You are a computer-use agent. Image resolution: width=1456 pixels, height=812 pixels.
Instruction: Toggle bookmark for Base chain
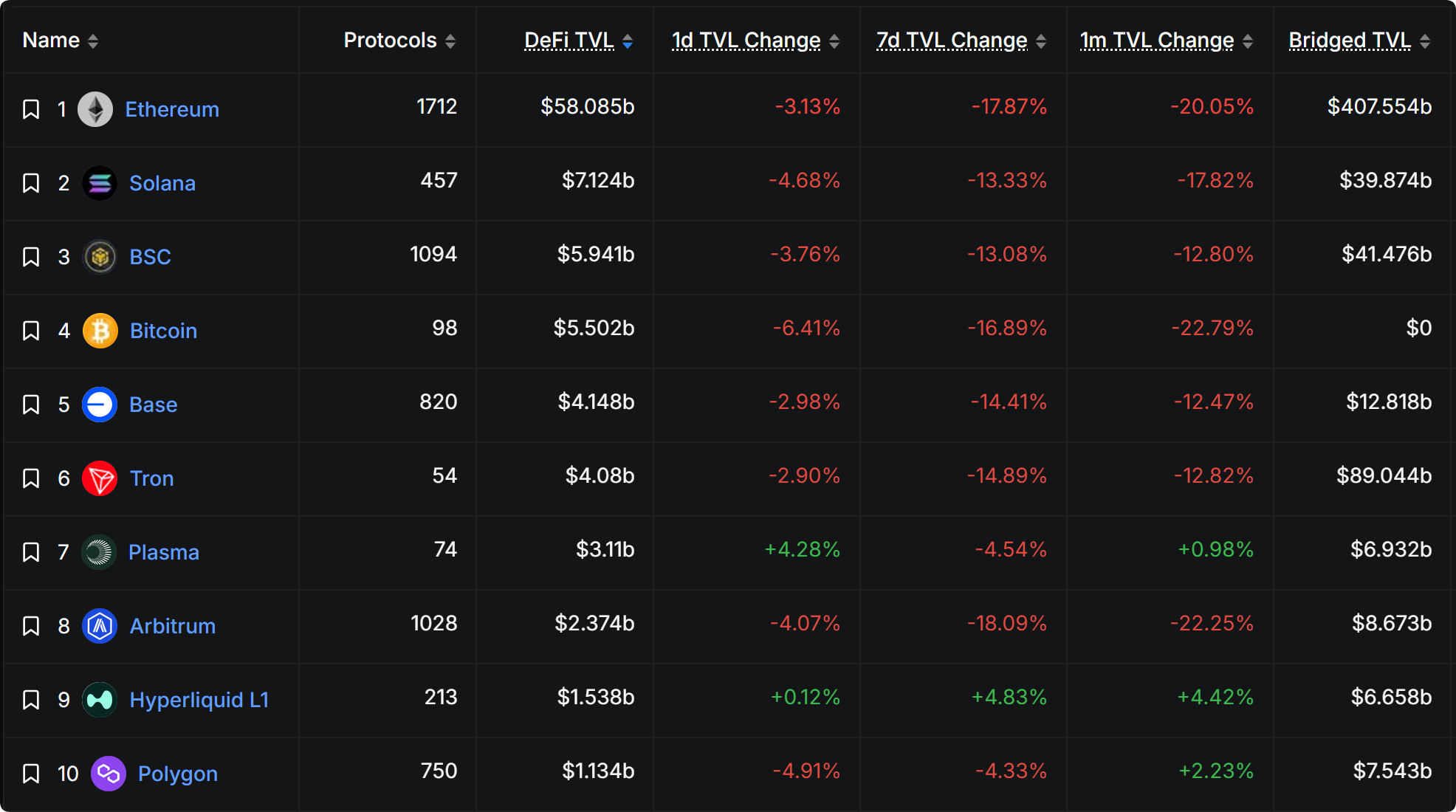[31, 405]
